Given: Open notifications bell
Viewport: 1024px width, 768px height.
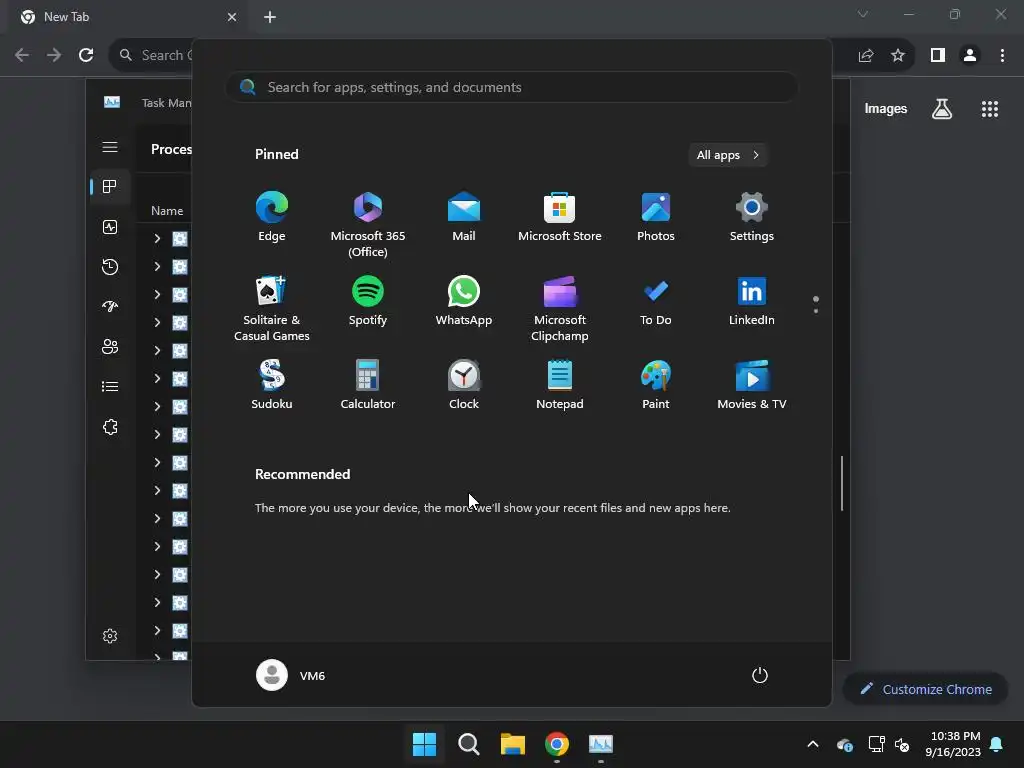Looking at the screenshot, I should [997, 744].
